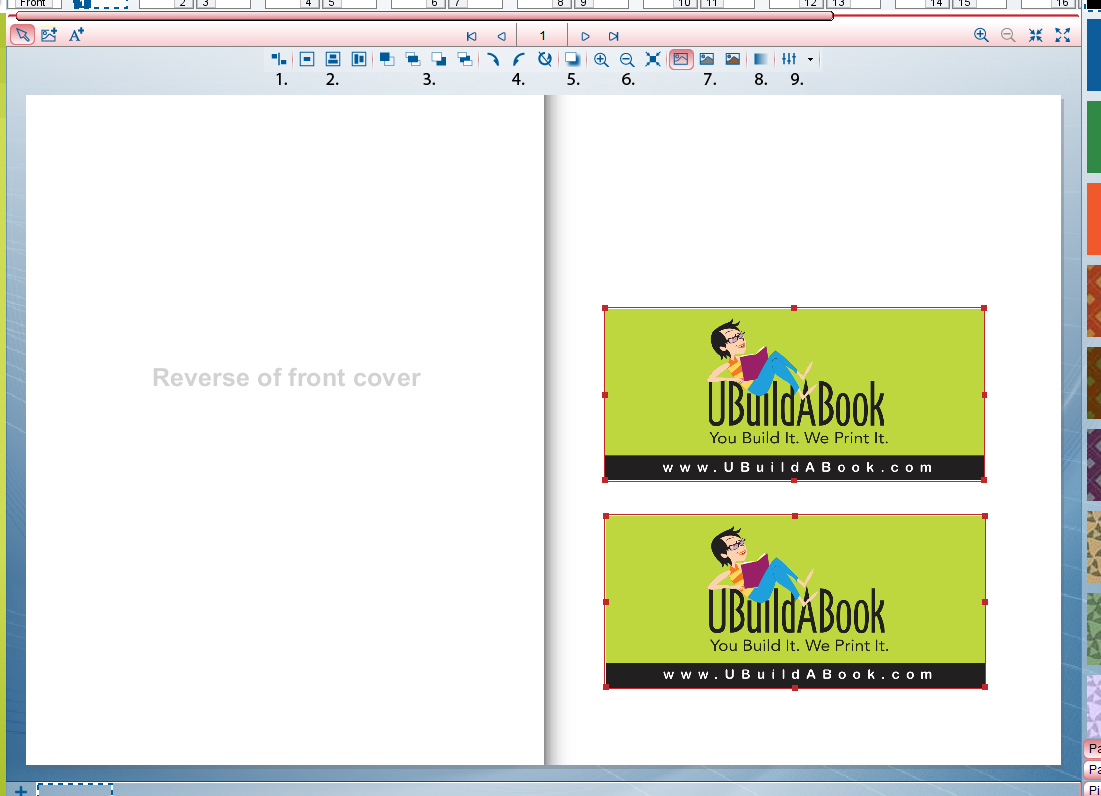Viewport: 1101px width, 796px height.
Task: Open the gradient transparency tool
Action: (x=760, y=60)
